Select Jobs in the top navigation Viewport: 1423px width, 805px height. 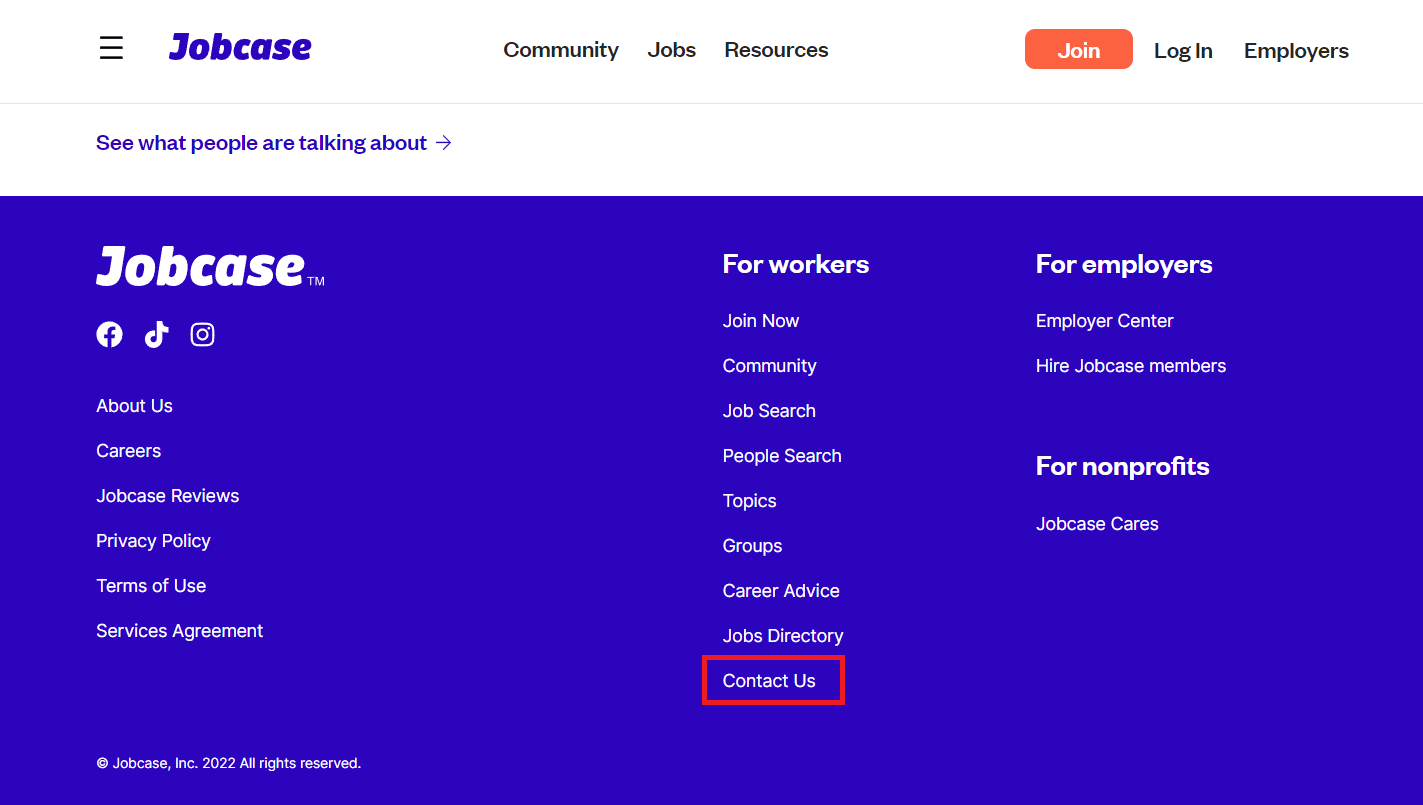(671, 49)
